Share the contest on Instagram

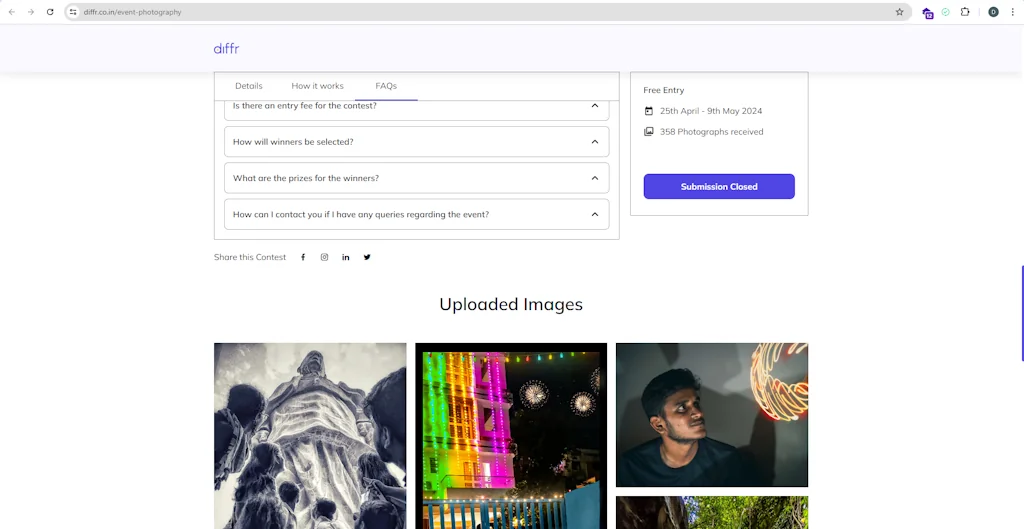click(325, 257)
